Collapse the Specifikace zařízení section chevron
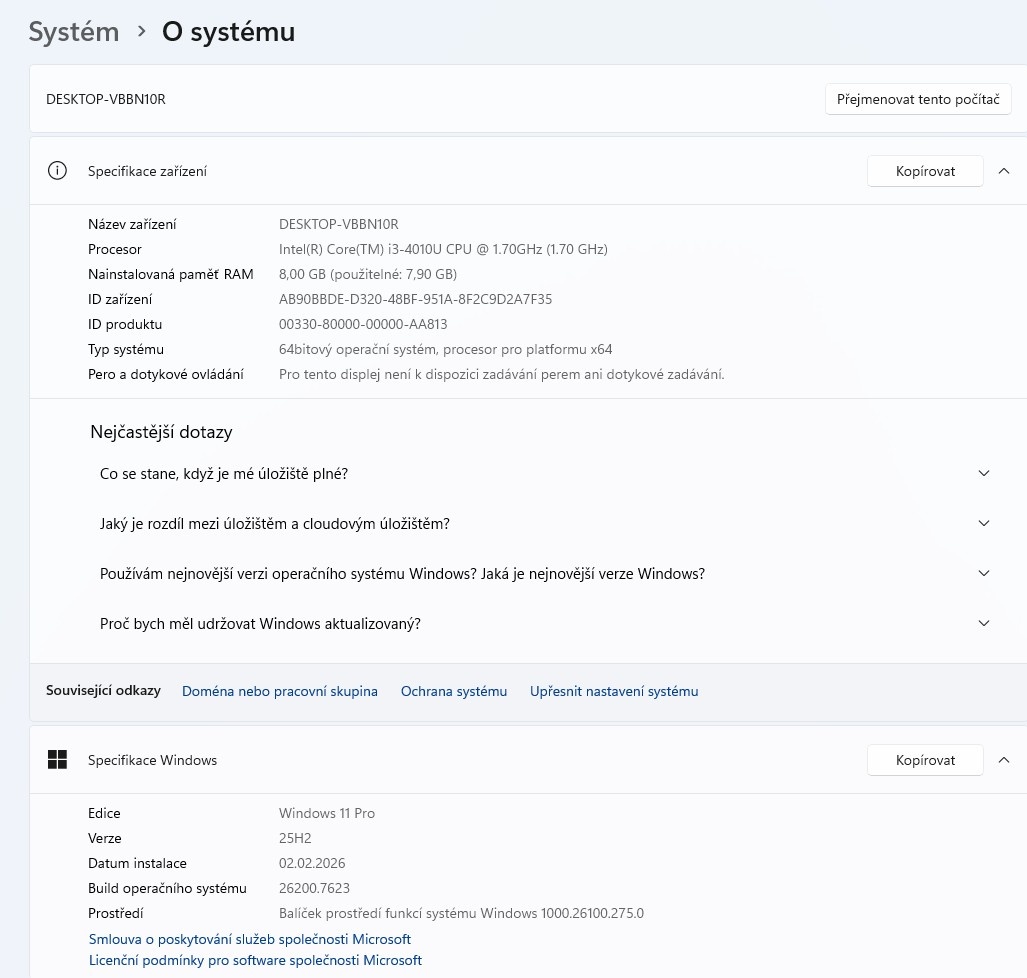This screenshot has height=978, width=1027. click(x=1004, y=171)
